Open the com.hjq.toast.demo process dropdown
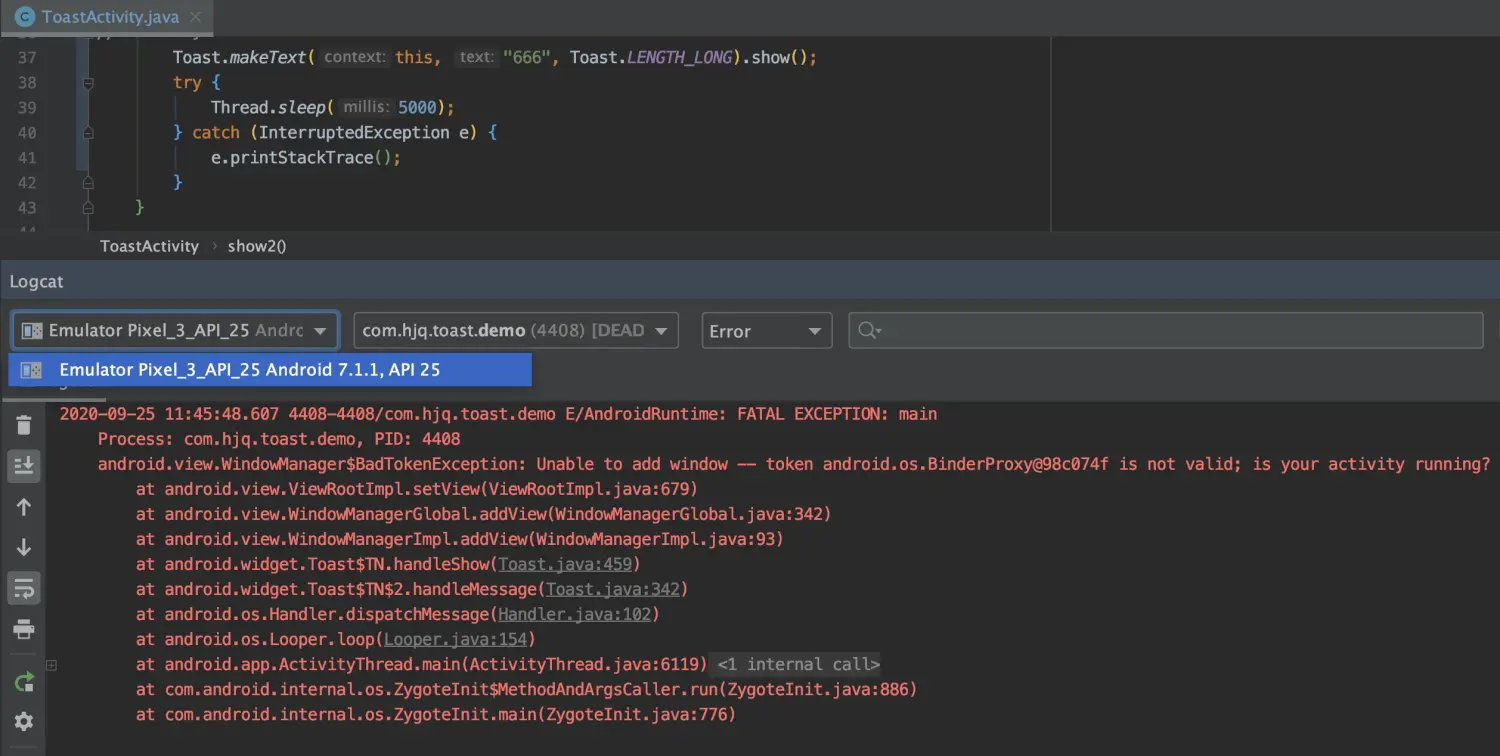The width and height of the screenshot is (1500, 756). point(516,331)
